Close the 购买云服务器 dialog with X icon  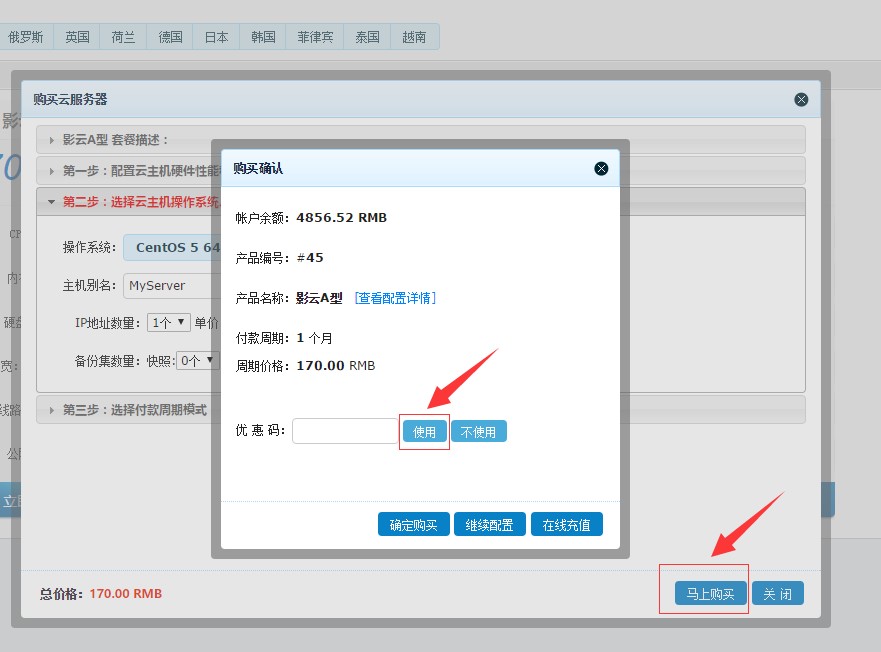(x=801, y=100)
